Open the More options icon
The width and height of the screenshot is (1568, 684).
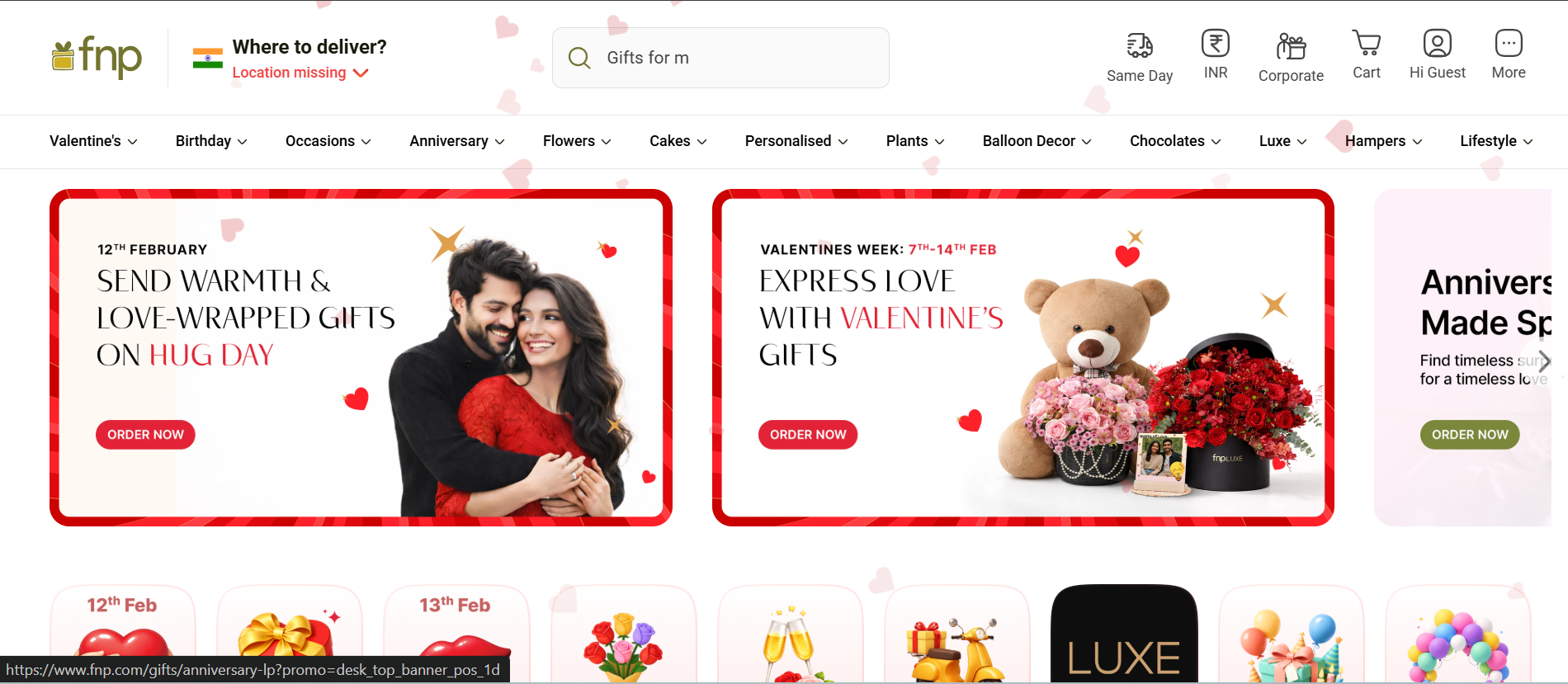pyautogui.click(x=1509, y=43)
